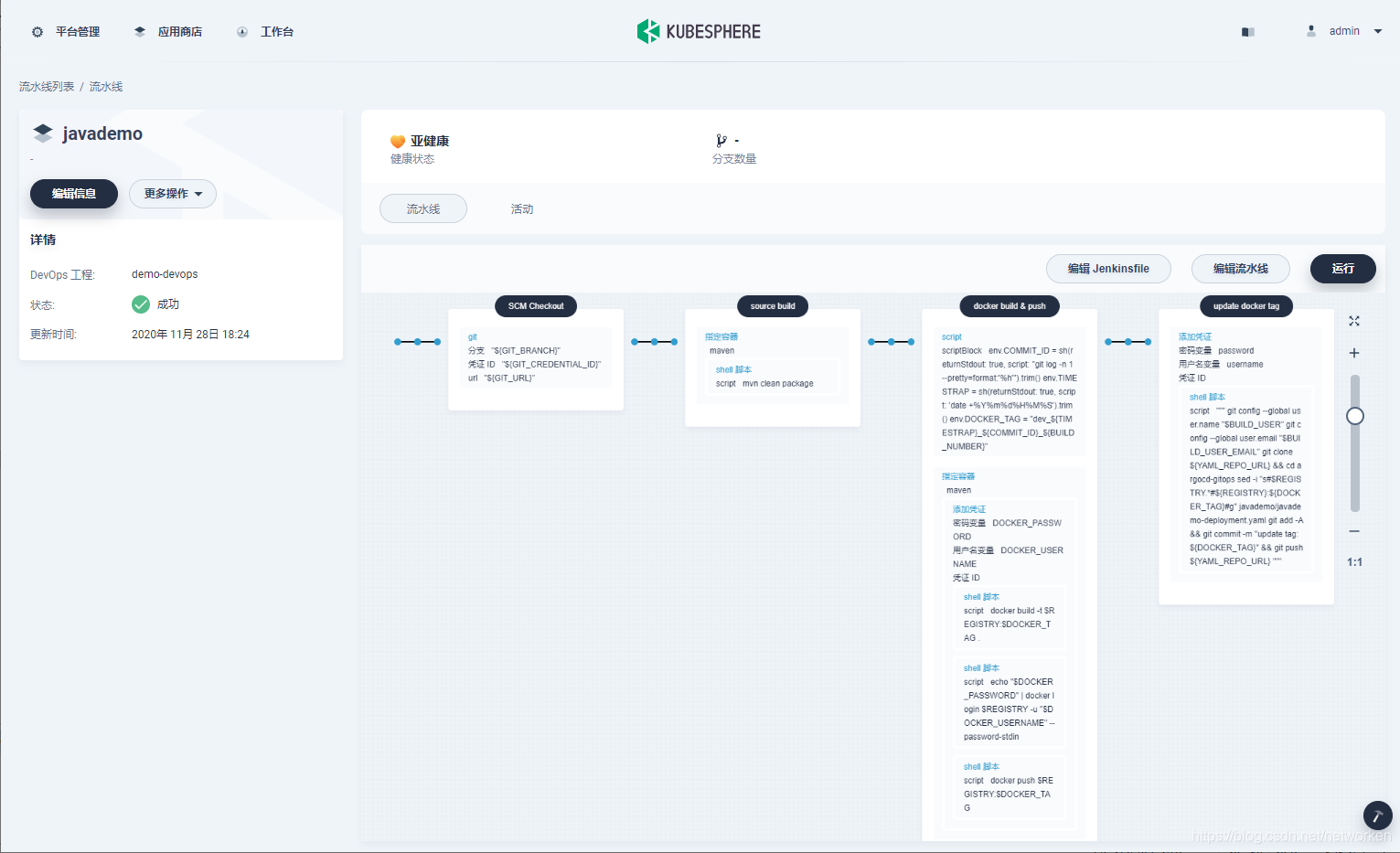This screenshot has height=853, width=1400.
Task: Zoom in with the plus icon
Action: 1354,353
